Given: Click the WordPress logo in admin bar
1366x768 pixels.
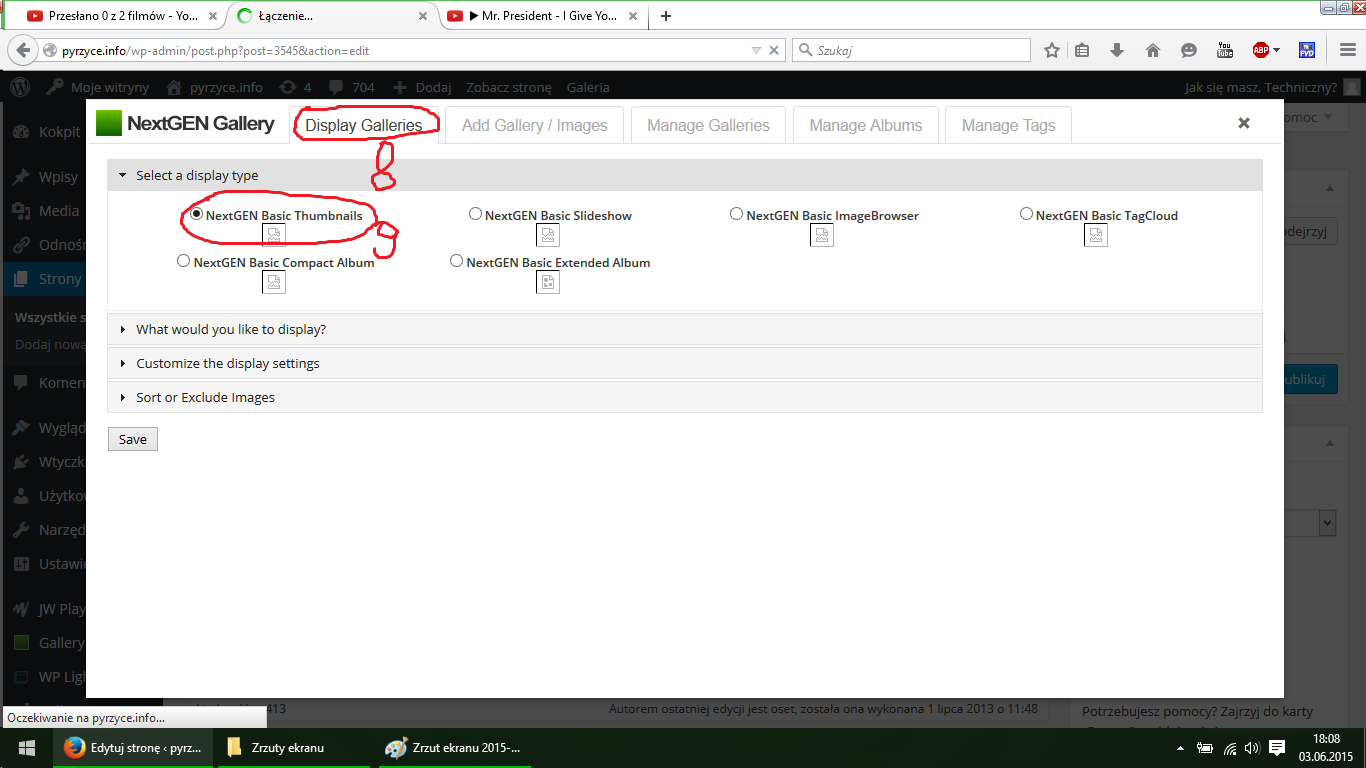Looking at the screenshot, I should (20, 88).
